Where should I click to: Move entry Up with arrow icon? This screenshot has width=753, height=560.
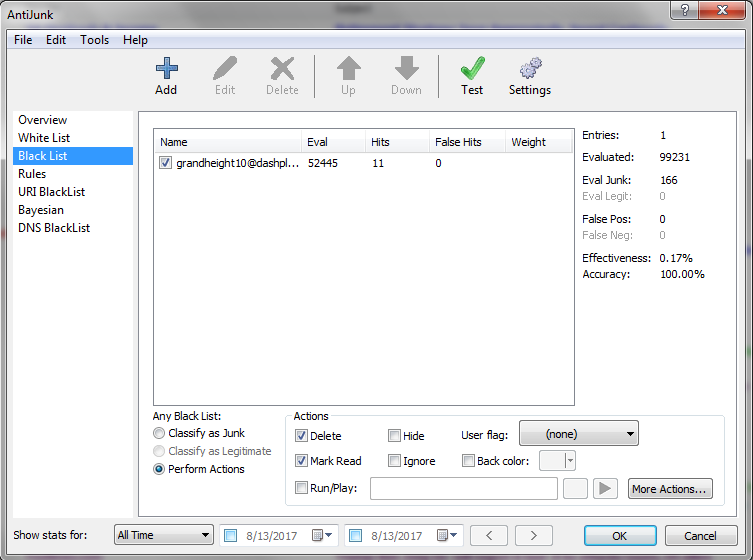pyautogui.click(x=349, y=68)
